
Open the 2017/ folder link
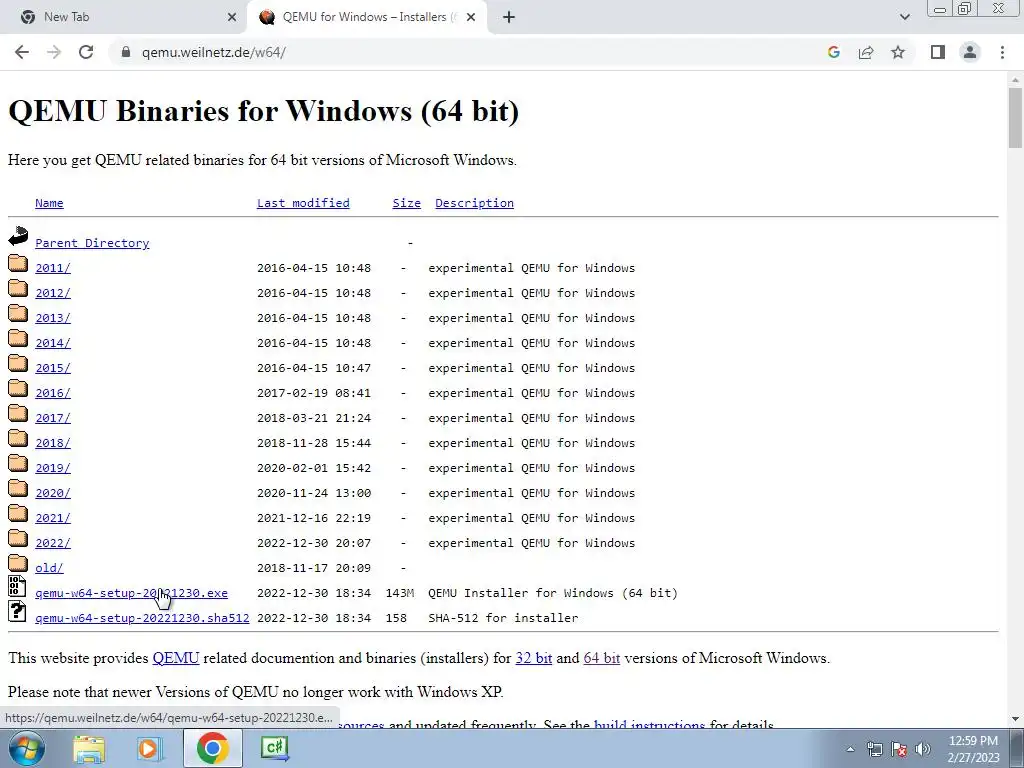(x=52, y=418)
